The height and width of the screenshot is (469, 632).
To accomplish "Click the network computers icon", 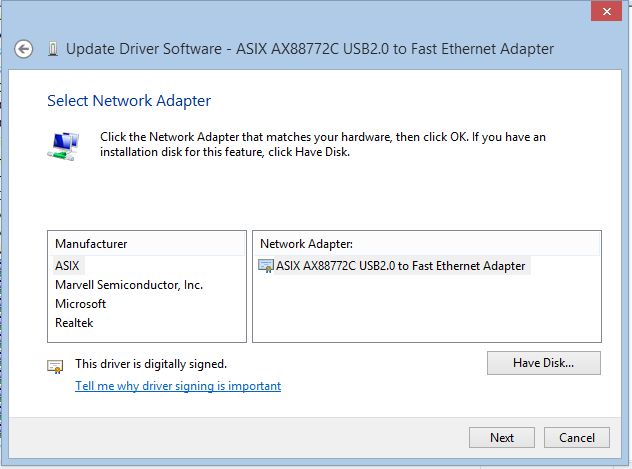I will [x=63, y=146].
